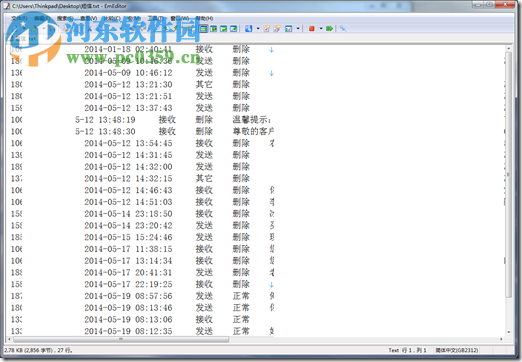Open the 帮助(H) menu
This screenshot has width=522, height=362.
(204, 18)
